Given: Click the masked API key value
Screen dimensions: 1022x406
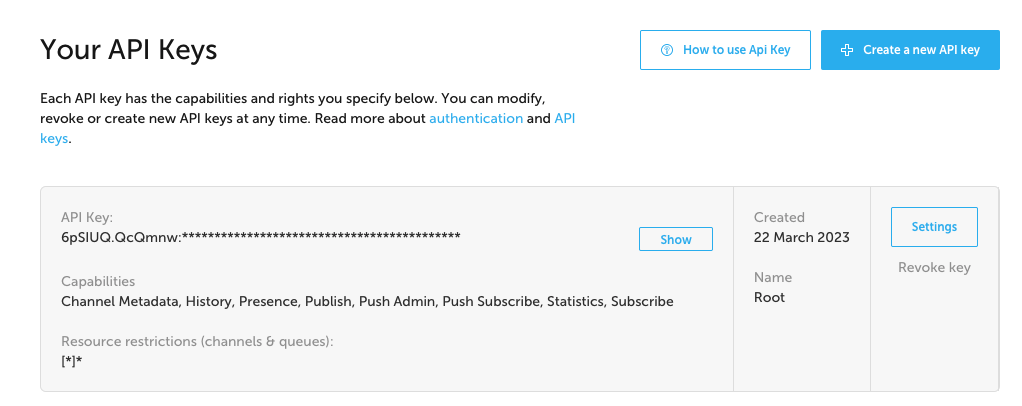Looking at the screenshot, I should [x=260, y=237].
